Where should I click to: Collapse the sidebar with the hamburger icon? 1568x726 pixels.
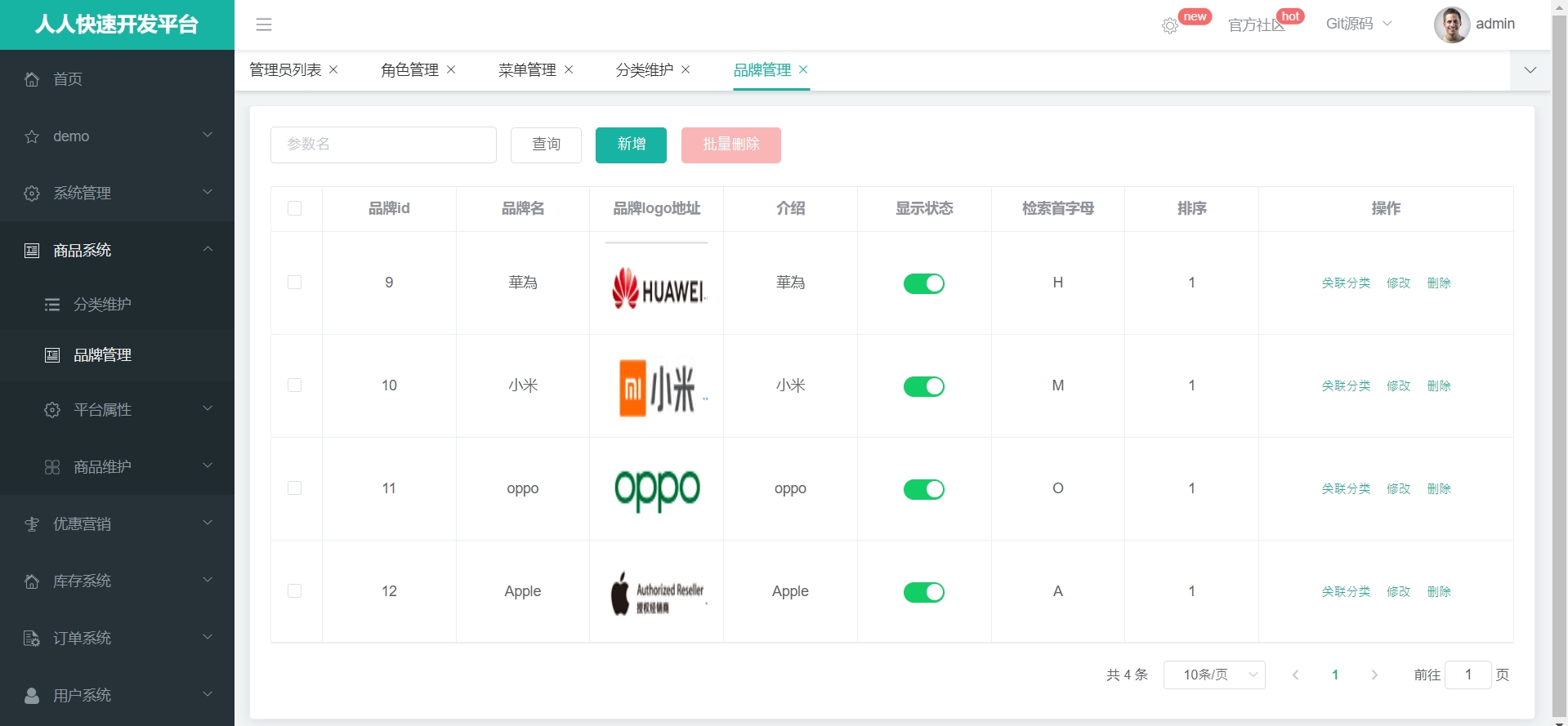point(264,24)
